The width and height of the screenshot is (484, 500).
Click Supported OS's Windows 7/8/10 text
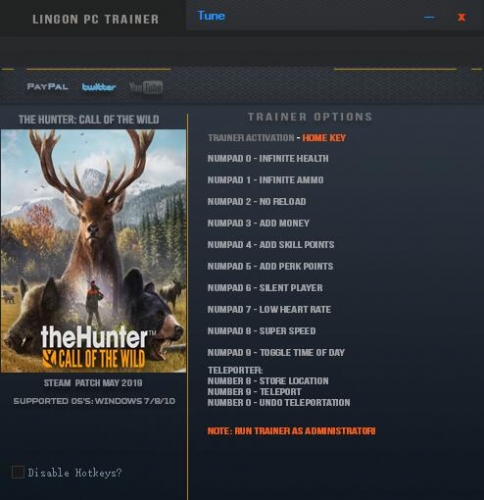click(x=94, y=401)
